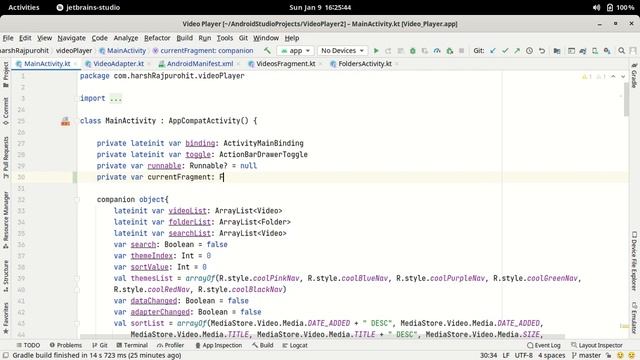Open the Structure side panel
This screenshot has width=640, height=360.
tap(6, 276)
